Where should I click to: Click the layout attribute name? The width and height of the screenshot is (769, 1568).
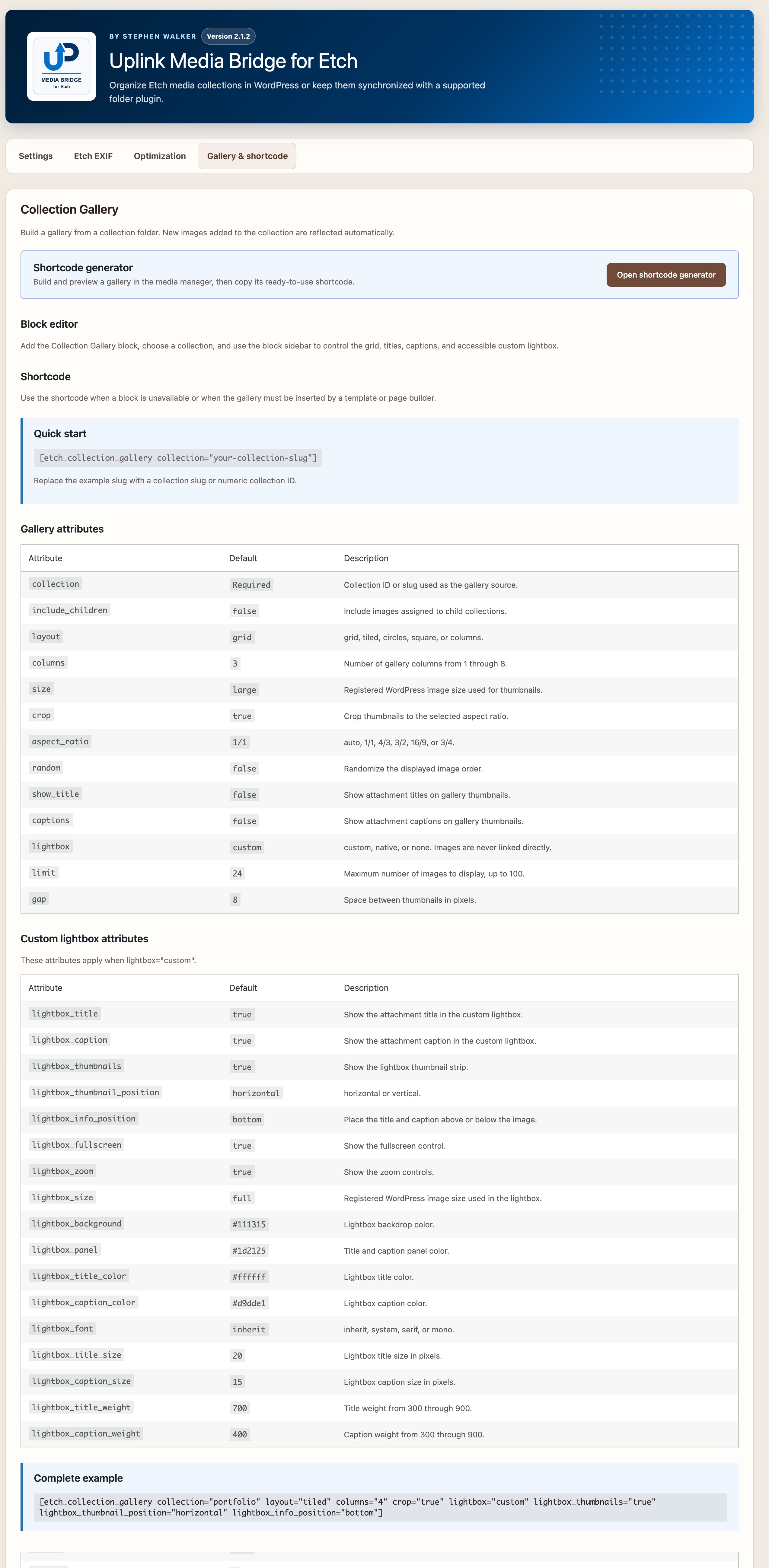[46, 636]
